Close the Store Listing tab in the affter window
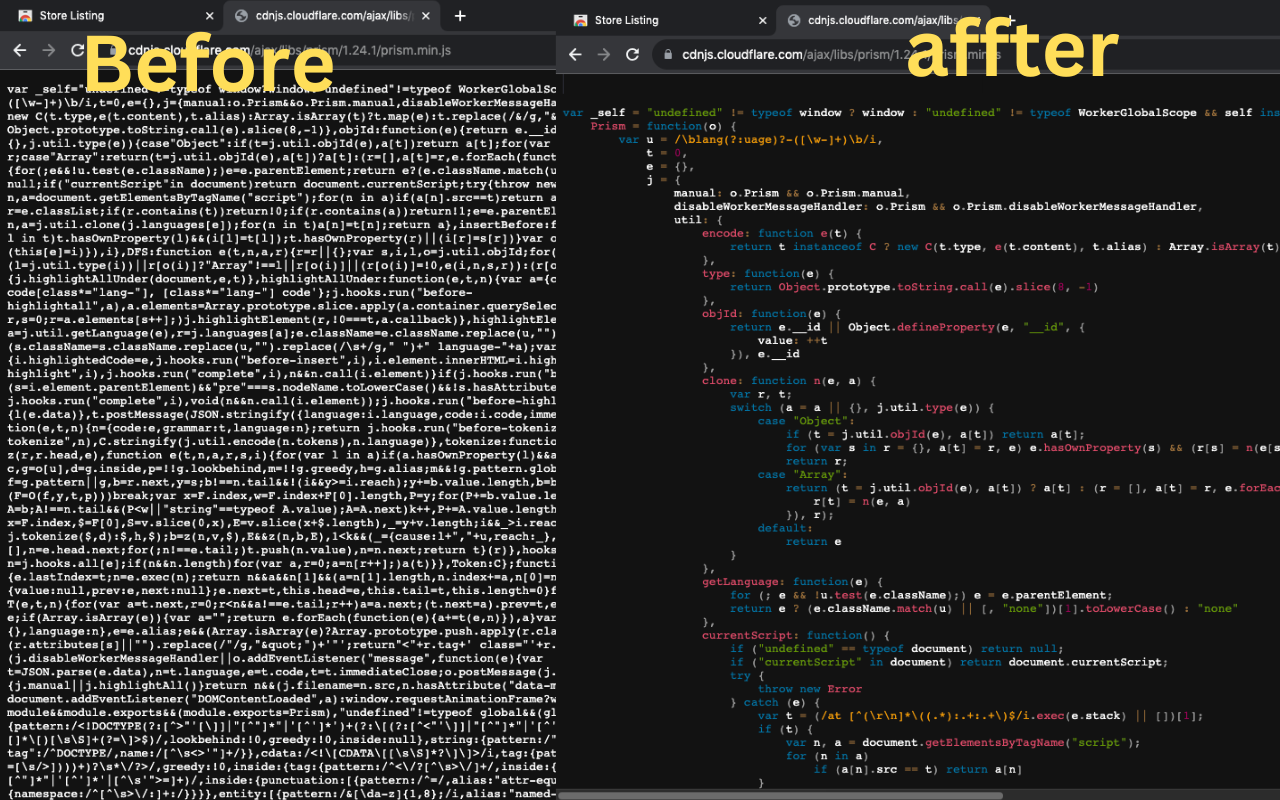Screen dimensions: 1280x800 click(764, 20)
